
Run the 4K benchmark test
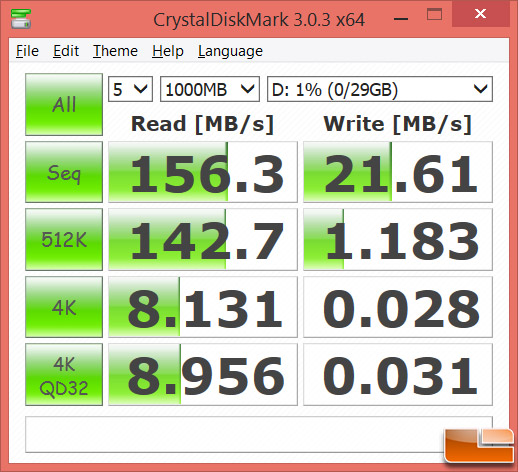point(64,307)
